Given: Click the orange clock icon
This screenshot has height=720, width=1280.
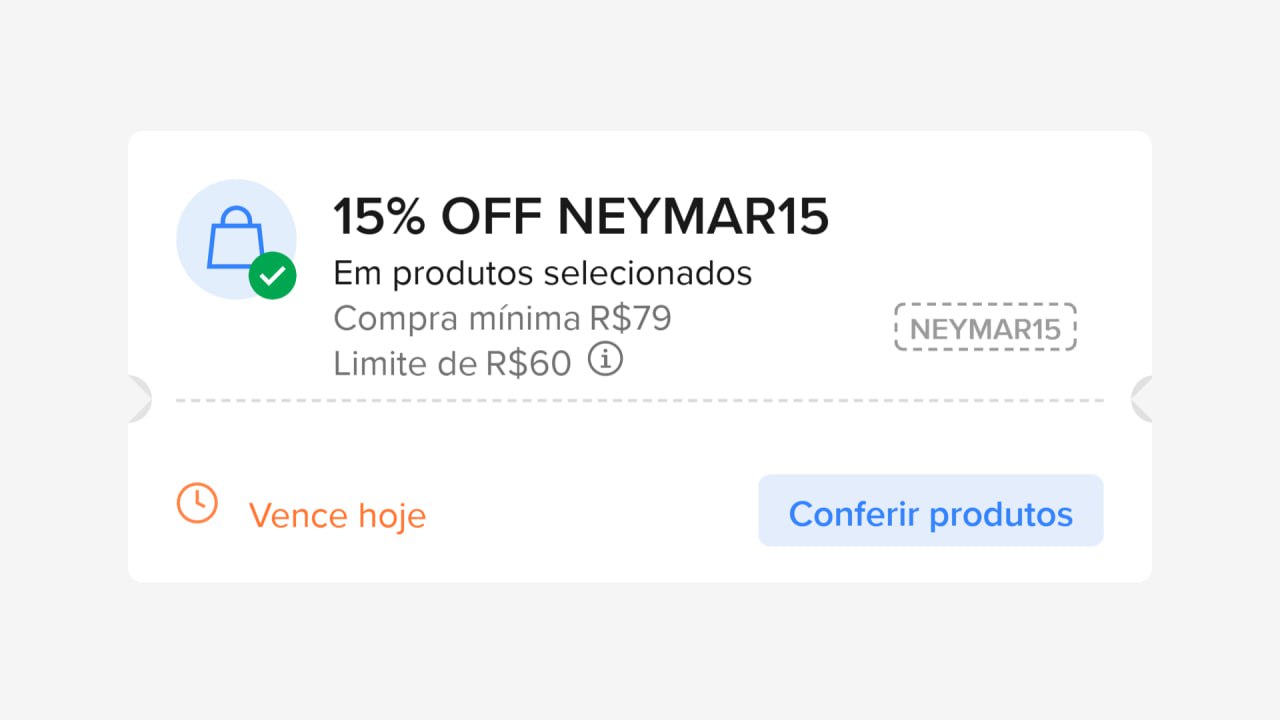Looking at the screenshot, I should click(x=197, y=503).
